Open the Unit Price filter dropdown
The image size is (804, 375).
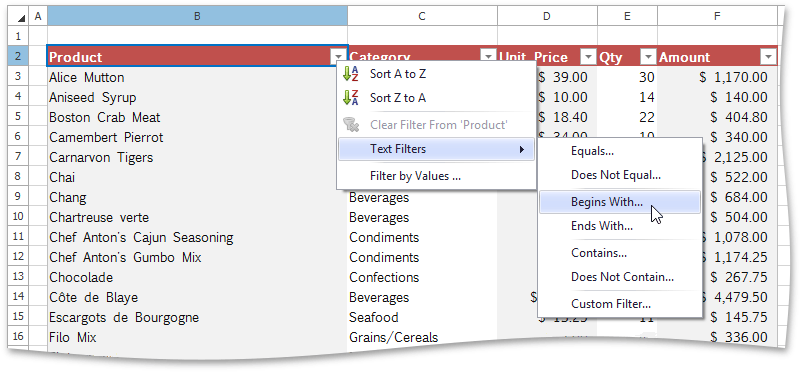[588, 56]
